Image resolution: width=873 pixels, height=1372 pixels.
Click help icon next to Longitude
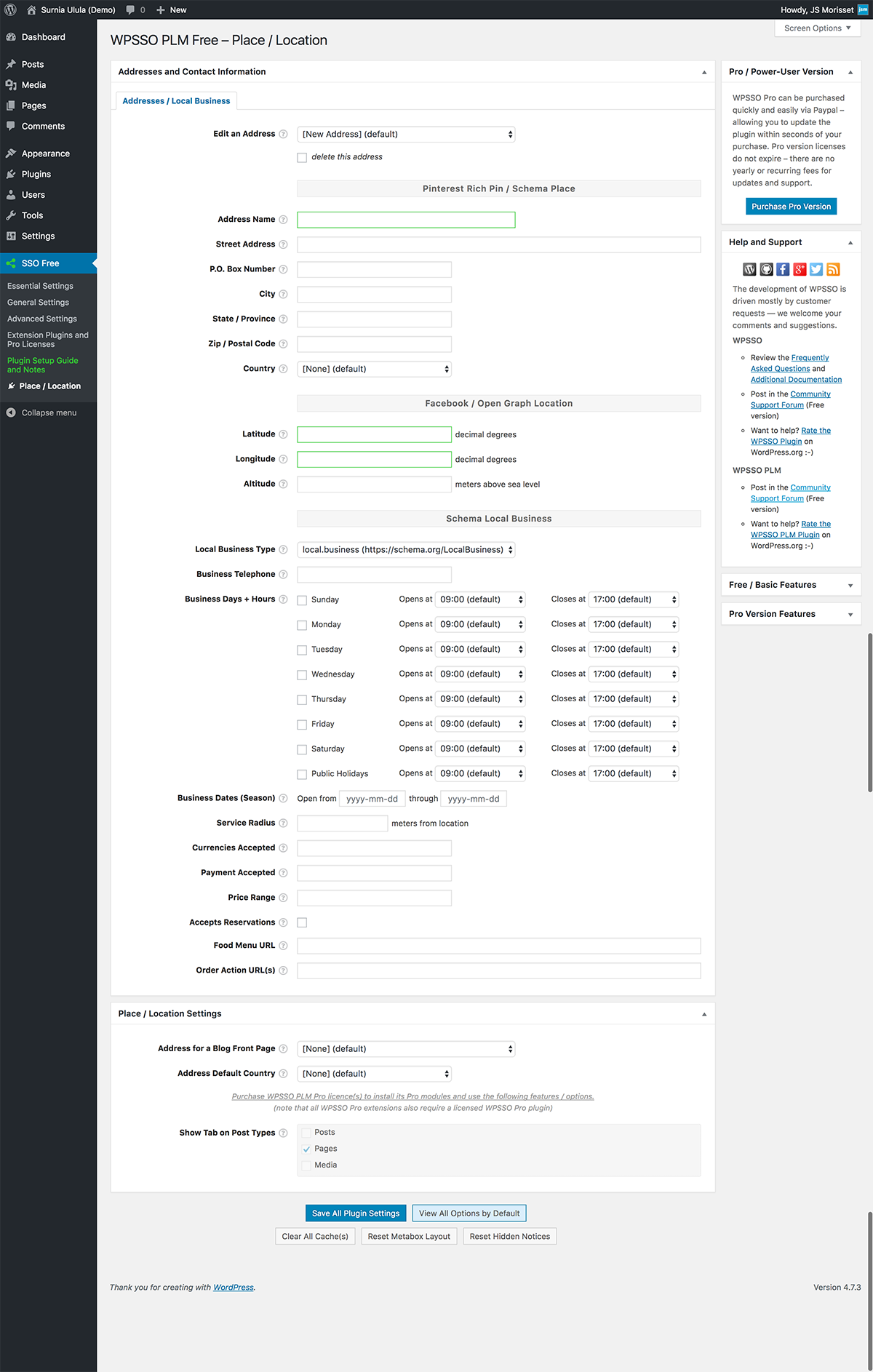tap(283, 459)
